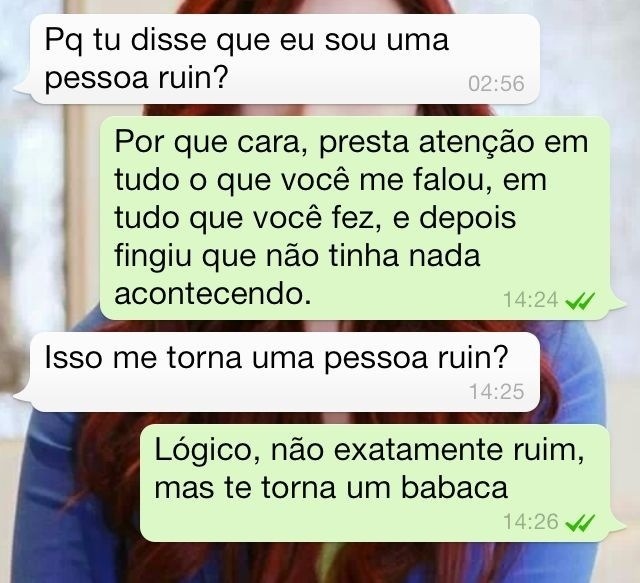The width and height of the screenshot is (640, 583).
Task: Tap the 14:25 timestamp
Action: click(x=496, y=392)
